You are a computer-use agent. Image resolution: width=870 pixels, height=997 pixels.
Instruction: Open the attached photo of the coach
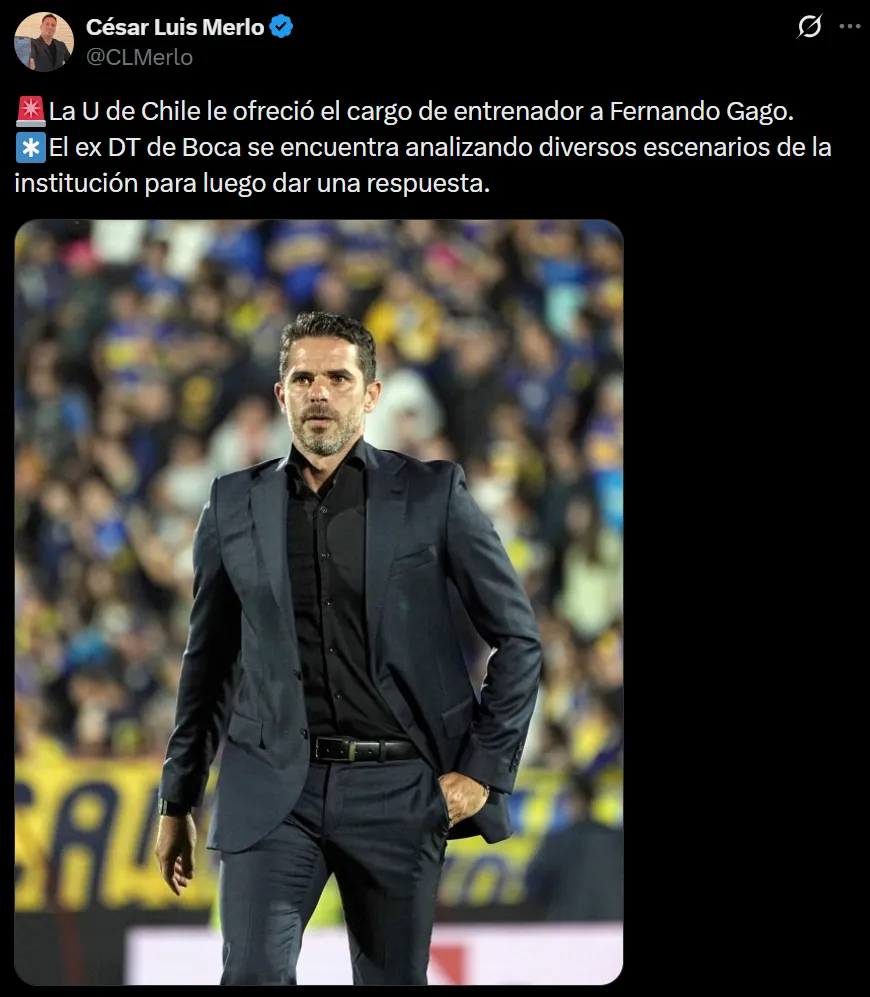pos(319,602)
